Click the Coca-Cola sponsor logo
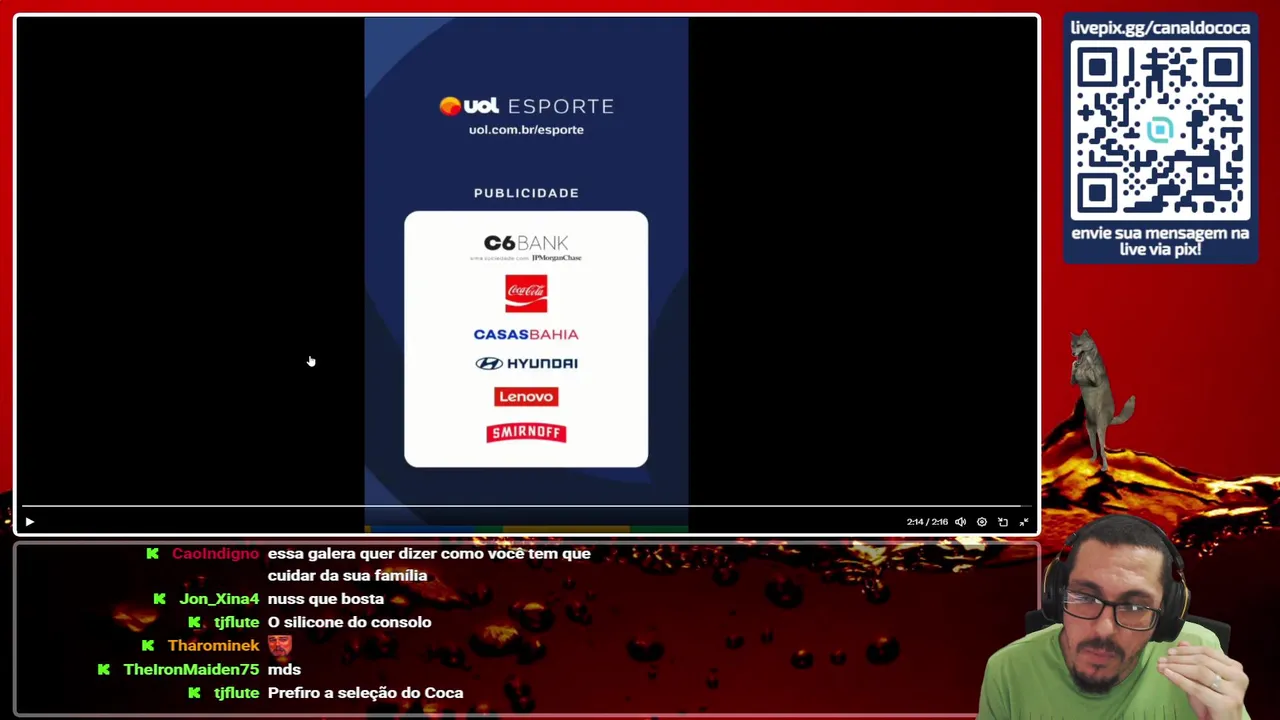Viewport: 1280px width, 720px height. coord(526,294)
